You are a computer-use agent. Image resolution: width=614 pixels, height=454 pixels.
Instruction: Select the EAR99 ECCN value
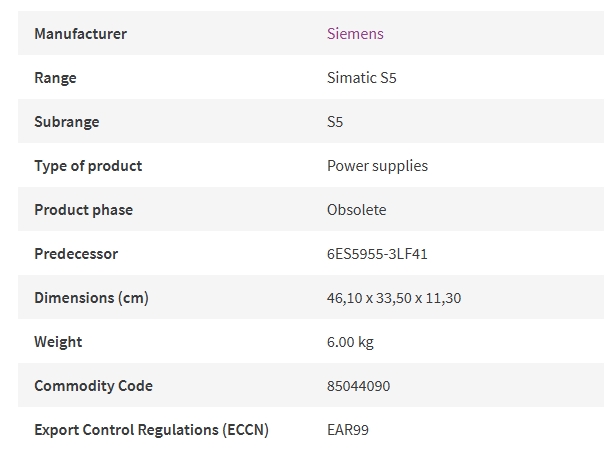point(348,430)
